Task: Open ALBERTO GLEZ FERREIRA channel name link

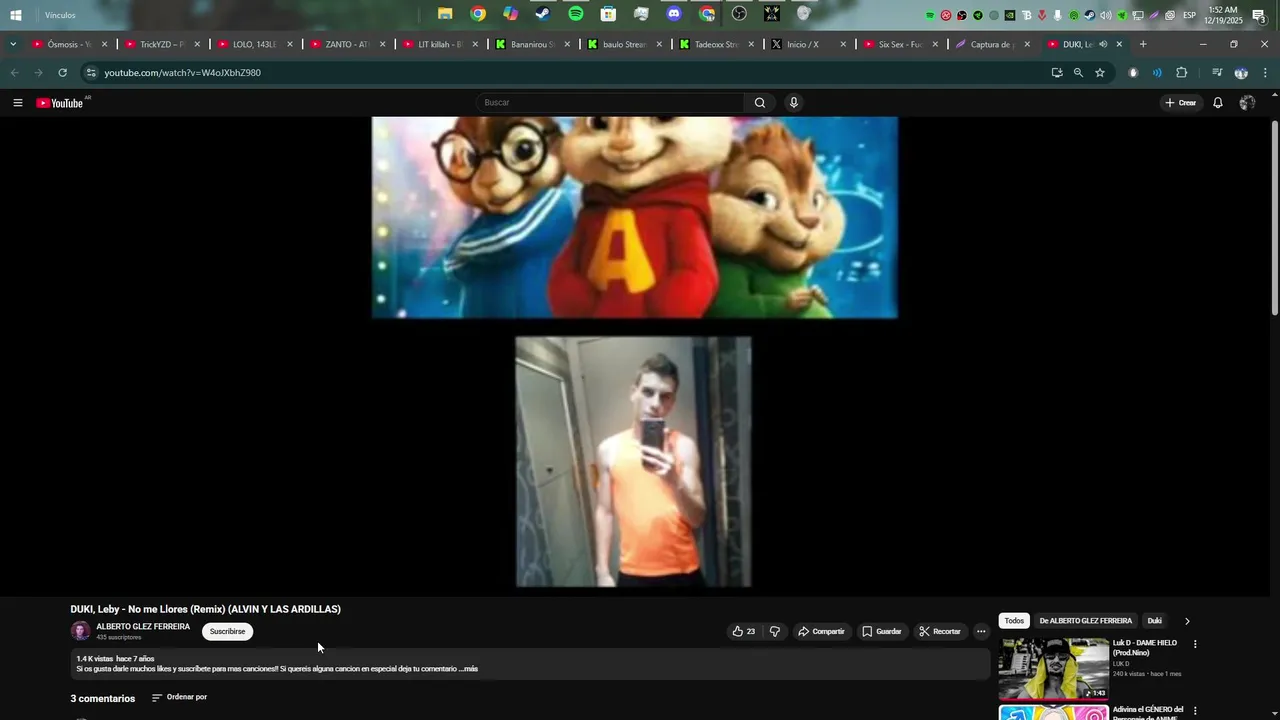Action: (x=143, y=627)
